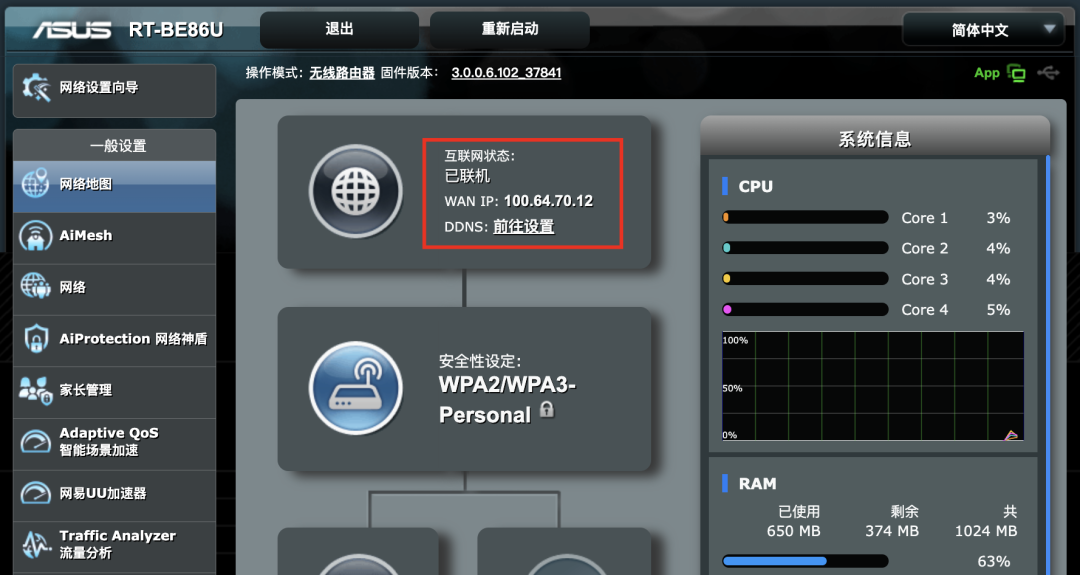
Task: Click the 网络 globe sidebar icon
Action: pos(35,286)
